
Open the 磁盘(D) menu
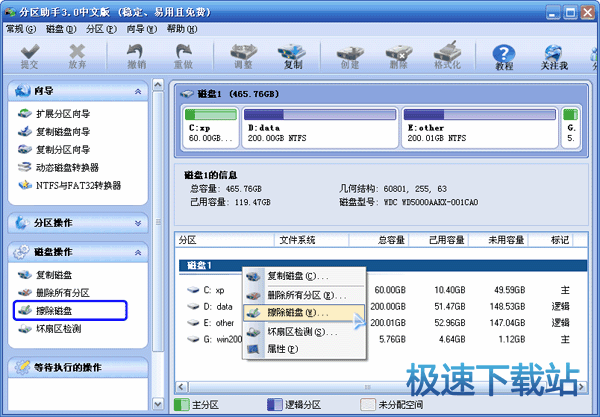[x=61, y=29]
